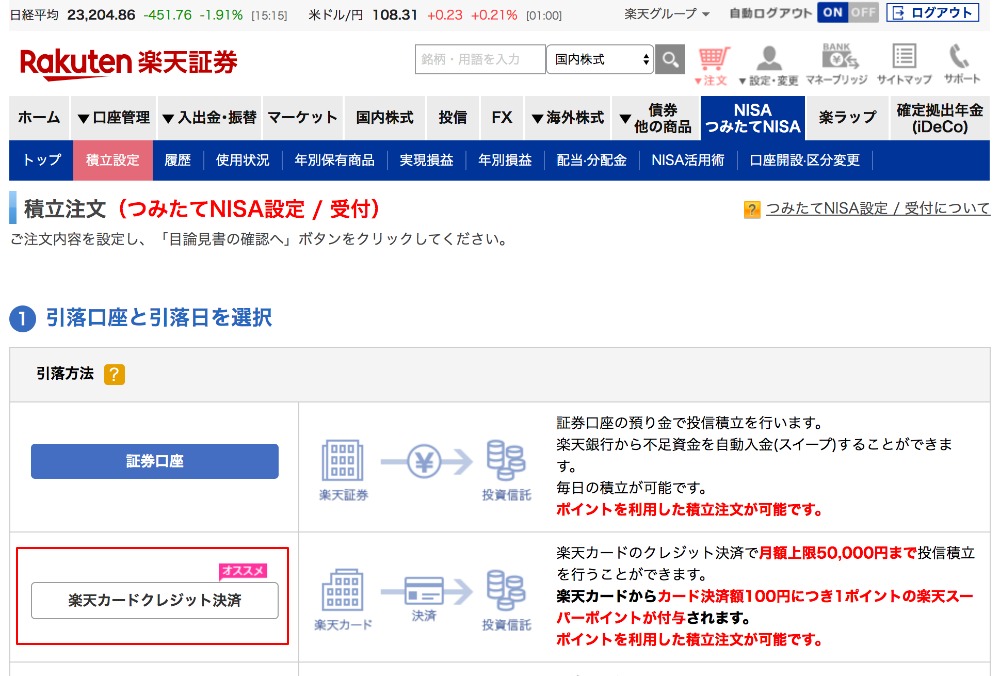Viewport: 1000px width, 676px height.
Task: Open the 年別損益 sub-menu item
Action: (505, 160)
